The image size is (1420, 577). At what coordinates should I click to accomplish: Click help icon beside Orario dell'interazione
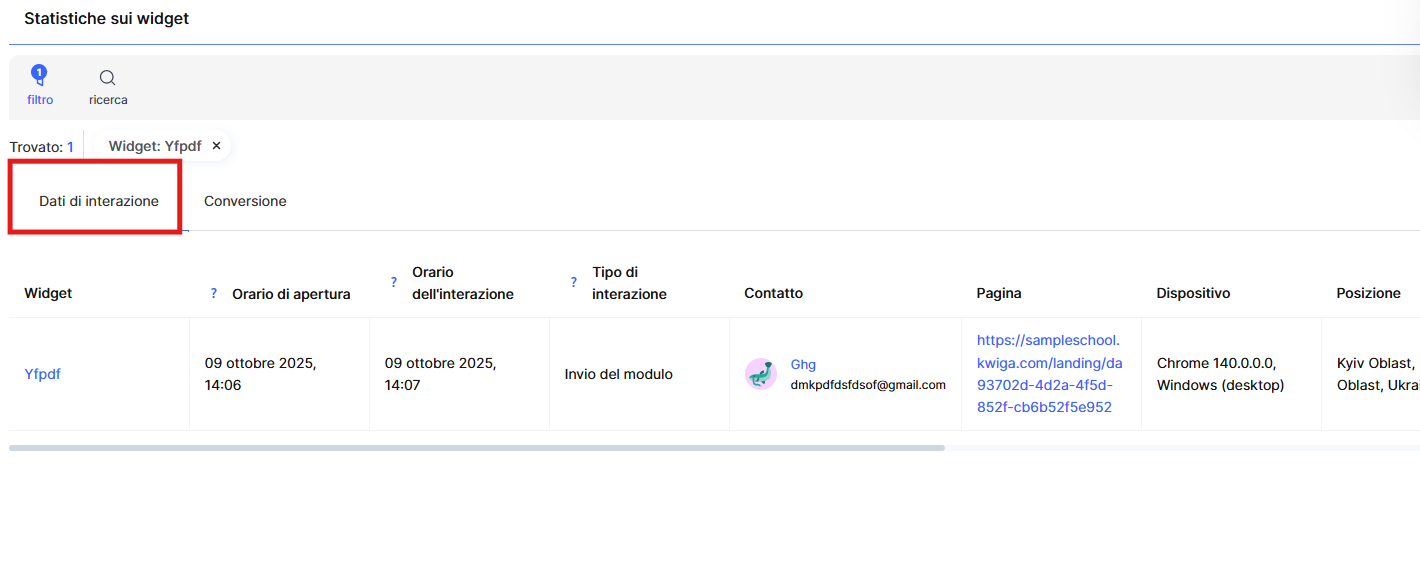coord(393,283)
